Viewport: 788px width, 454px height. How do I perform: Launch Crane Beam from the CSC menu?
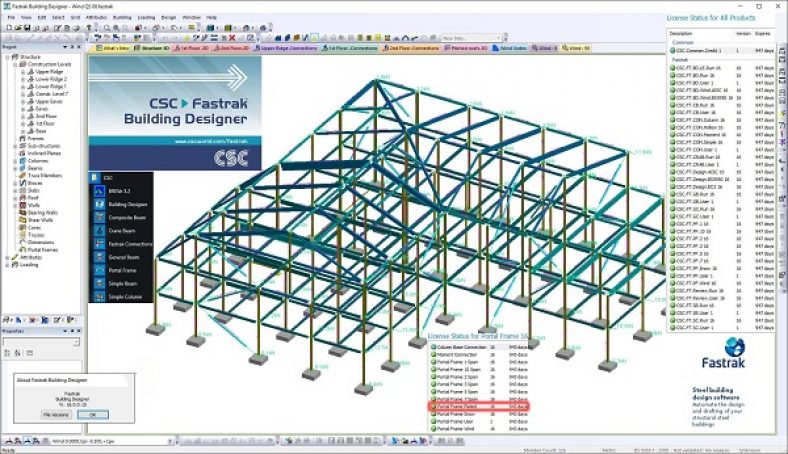pyautogui.click(x=122, y=231)
